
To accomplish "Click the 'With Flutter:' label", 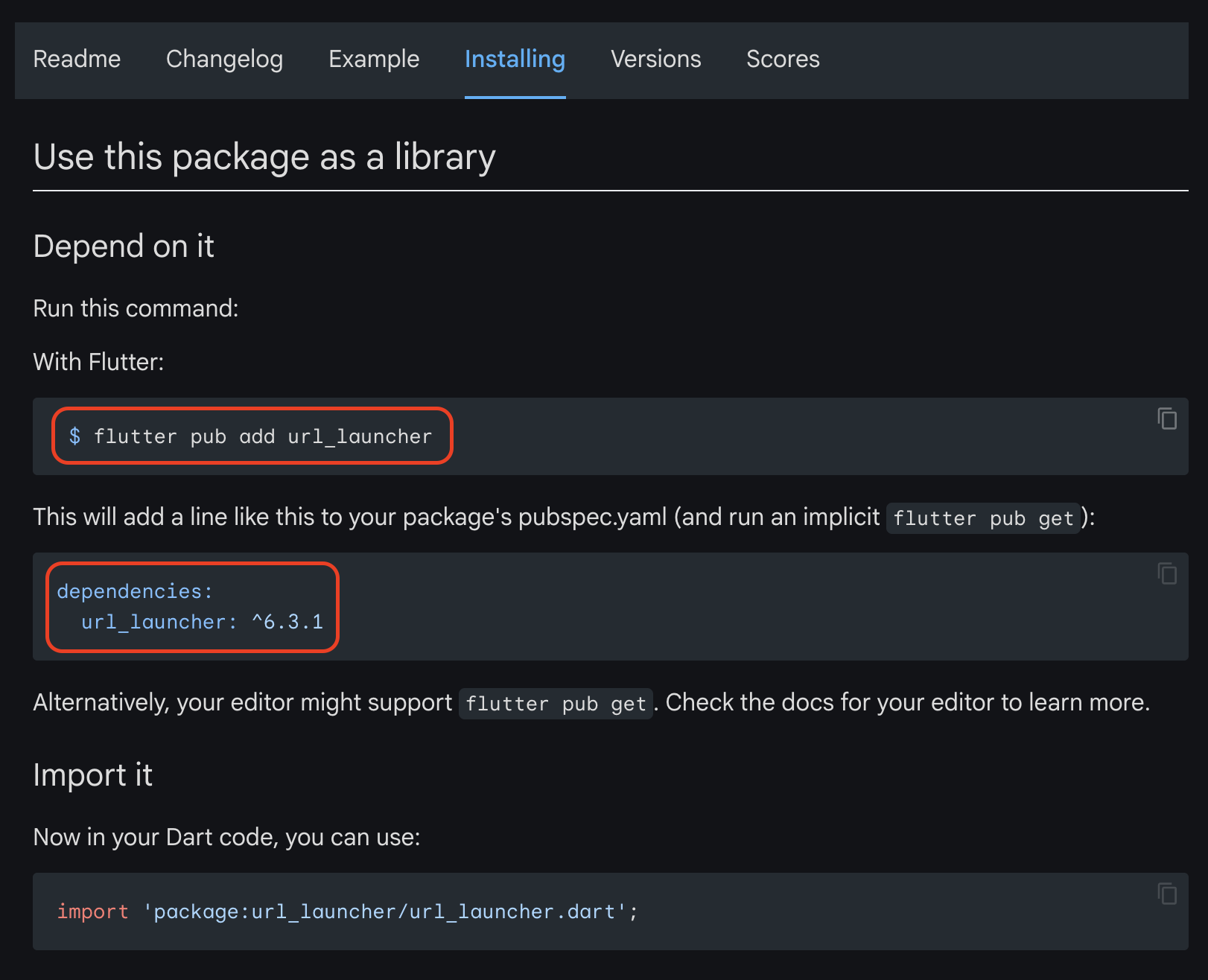I will (98, 362).
